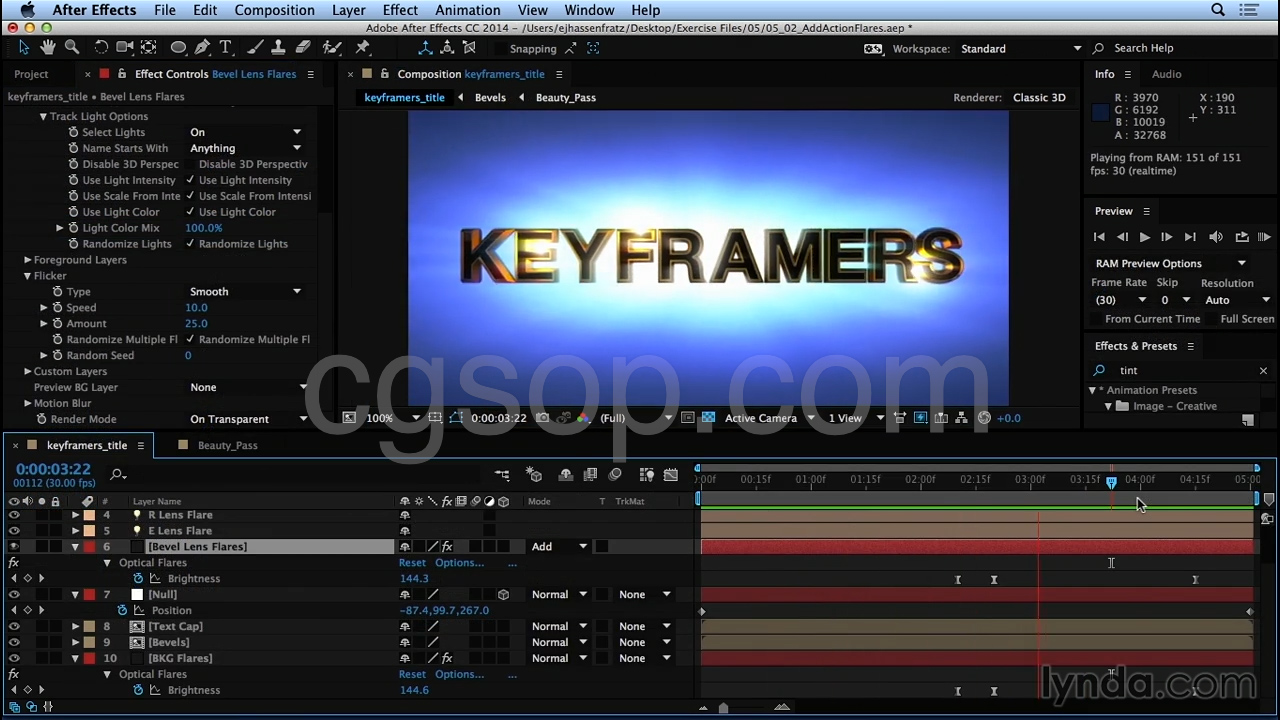Viewport: 1280px width, 720px height.
Task: Uncheck Use Scale From Intensity
Action: [190, 196]
